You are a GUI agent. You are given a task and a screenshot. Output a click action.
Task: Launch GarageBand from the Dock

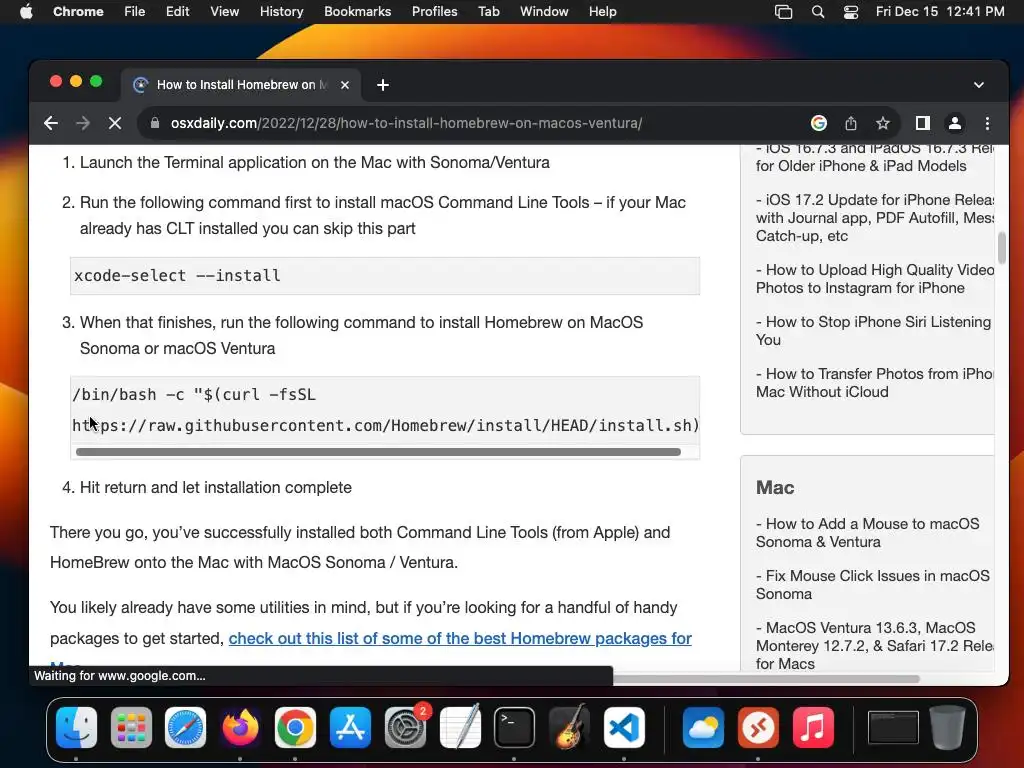pos(569,728)
